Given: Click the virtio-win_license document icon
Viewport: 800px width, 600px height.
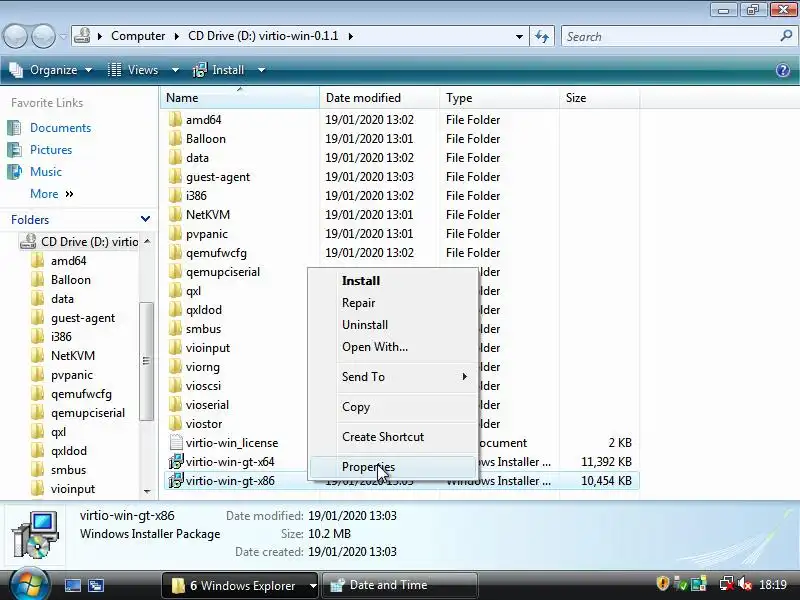Looking at the screenshot, I should tap(176, 443).
